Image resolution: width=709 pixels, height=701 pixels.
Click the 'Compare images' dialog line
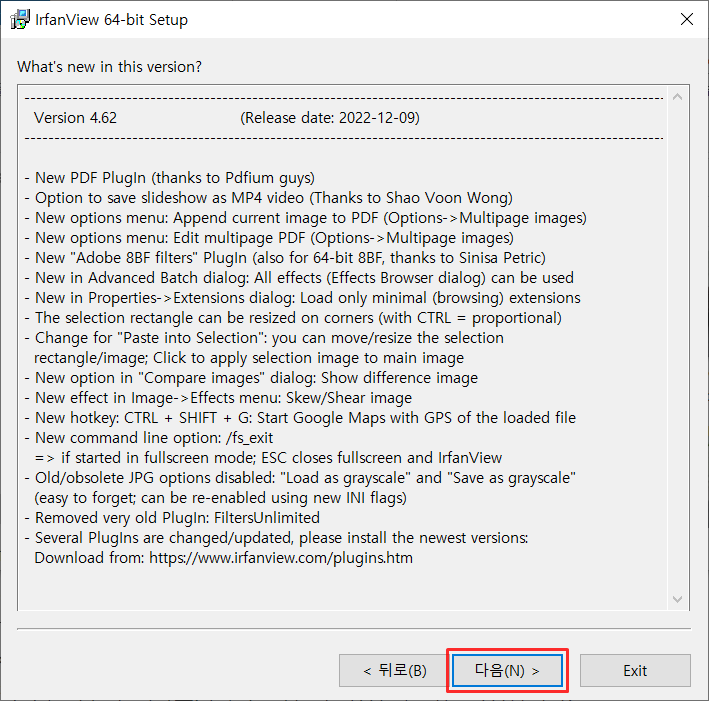click(251, 378)
